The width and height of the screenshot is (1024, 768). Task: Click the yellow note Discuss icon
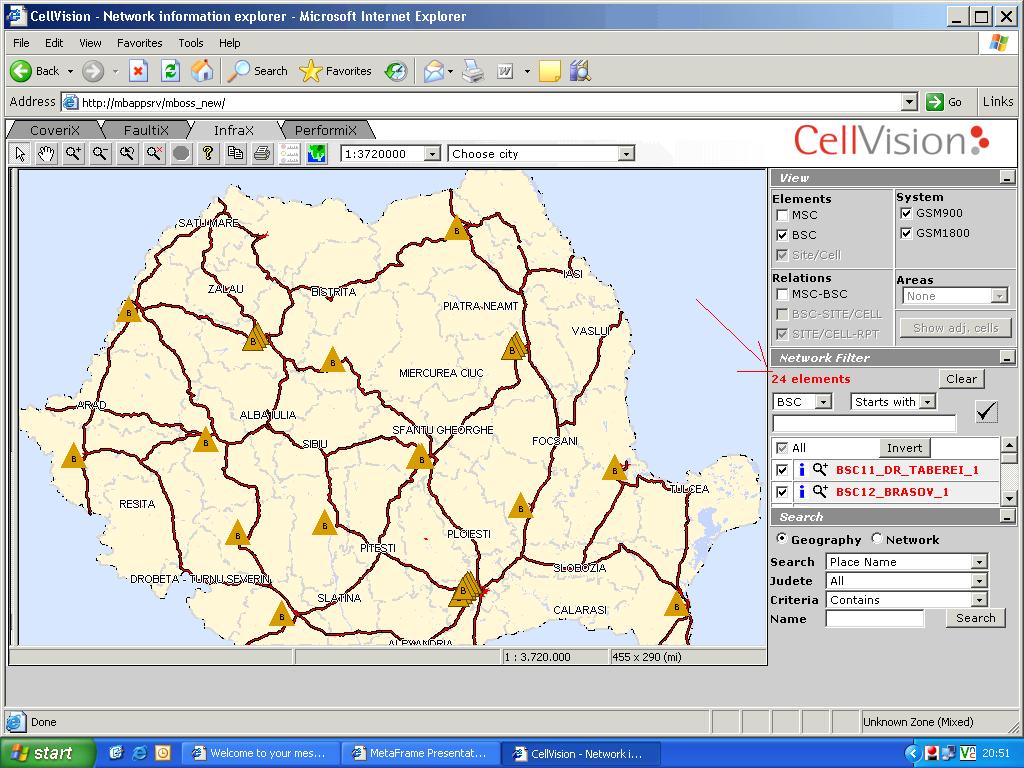coord(549,71)
